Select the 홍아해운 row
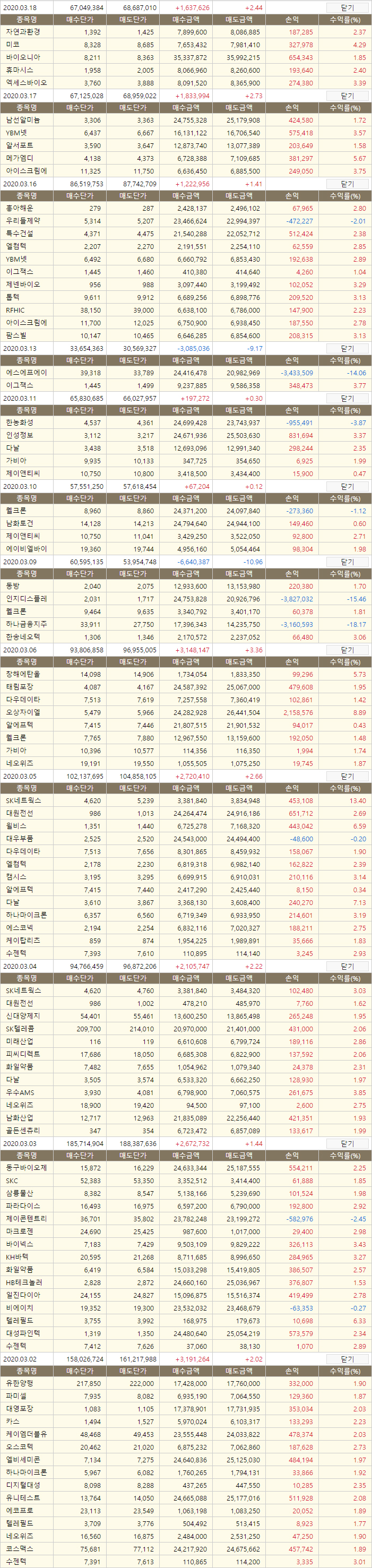Viewport: 372px width, 1568px height. coord(20,209)
